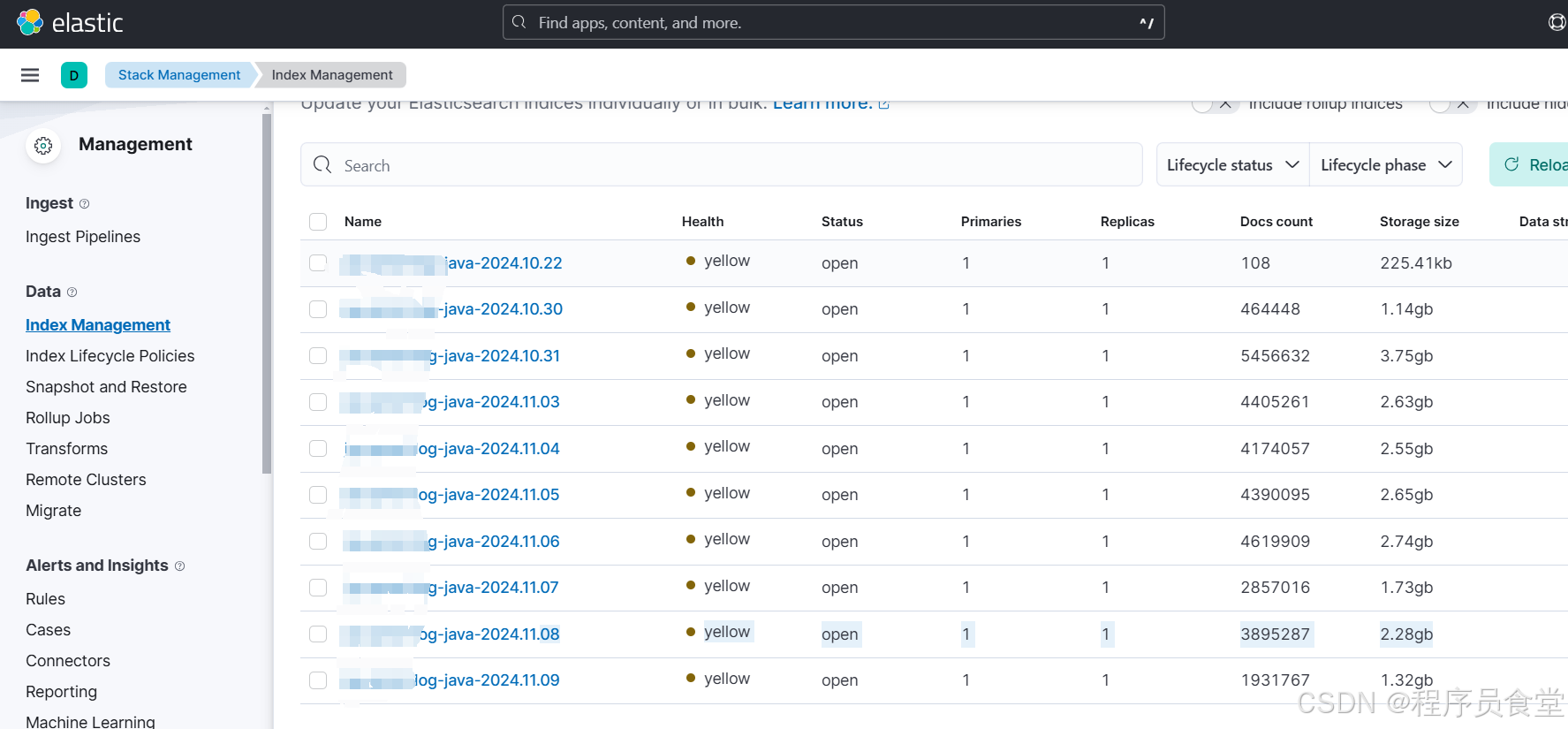The height and width of the screenshot is (729, 1568).
Task: Open Machine Learning page
Action: pyautogui.click(x=90, y=721)
